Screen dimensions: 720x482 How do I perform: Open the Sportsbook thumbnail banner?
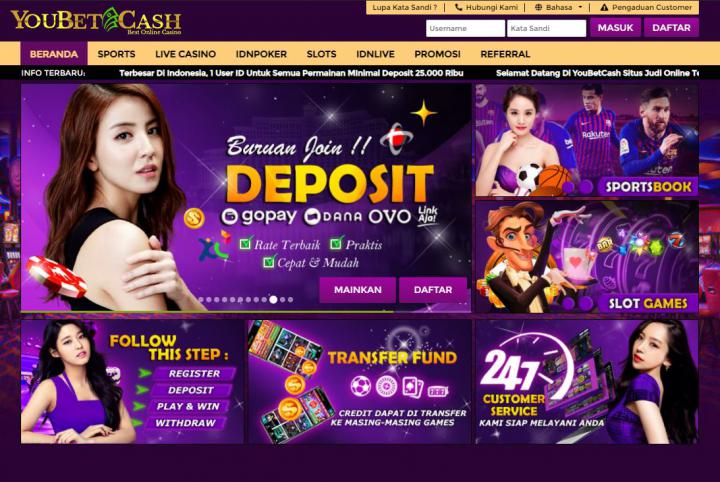587,140
